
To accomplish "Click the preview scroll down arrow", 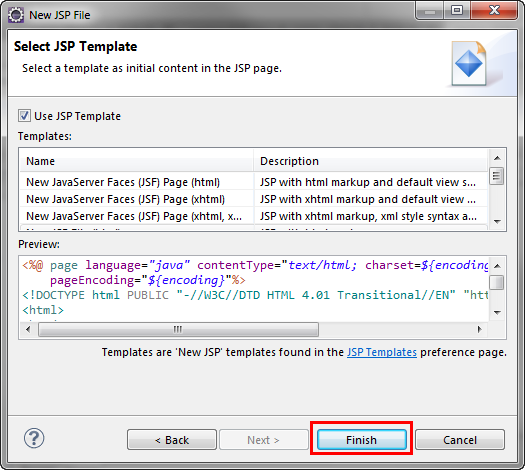I will point(497,313).
